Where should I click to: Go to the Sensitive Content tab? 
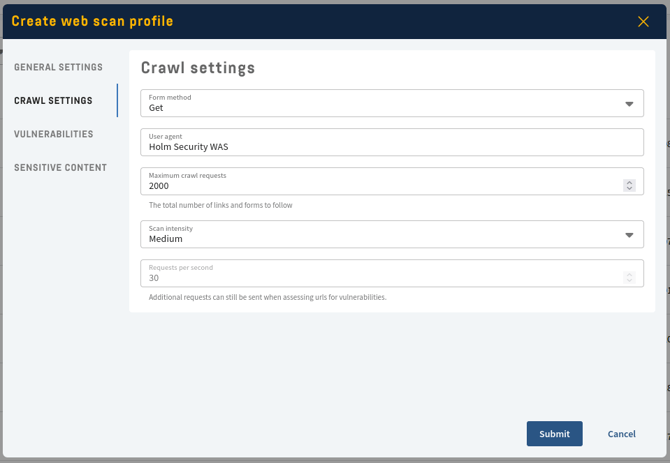point(60,168)
